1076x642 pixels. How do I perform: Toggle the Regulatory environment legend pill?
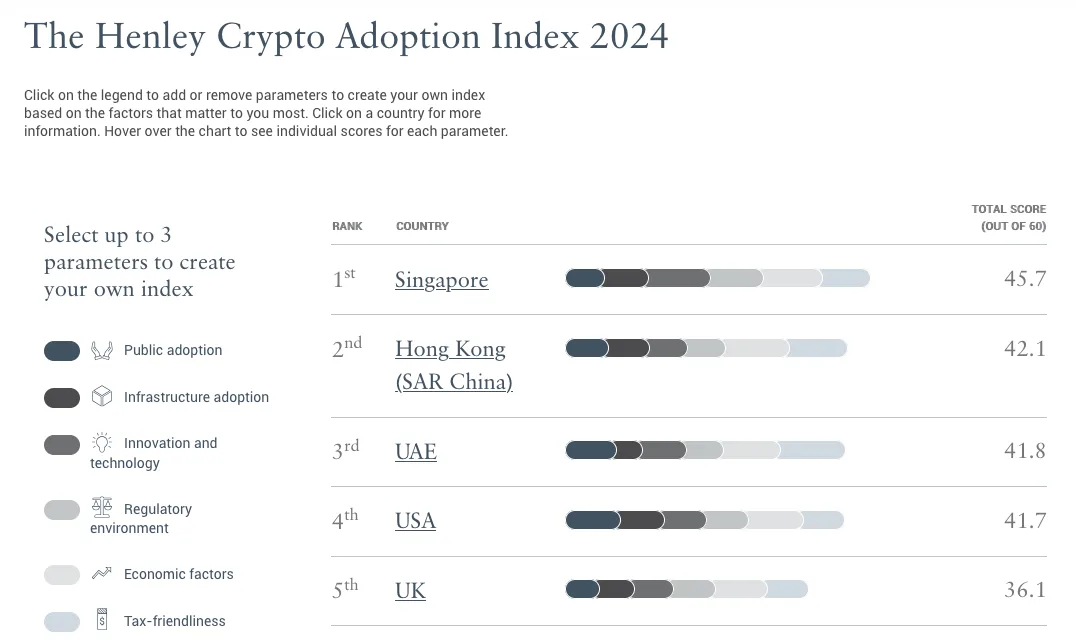(62, 510)
